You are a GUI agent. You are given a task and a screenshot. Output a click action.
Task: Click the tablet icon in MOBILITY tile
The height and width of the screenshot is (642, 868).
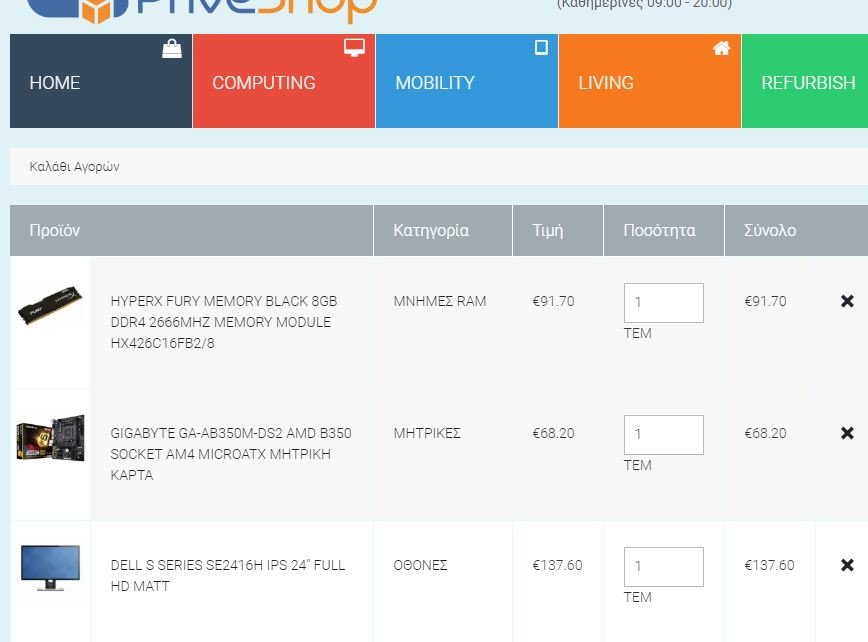tap(541, 48)
